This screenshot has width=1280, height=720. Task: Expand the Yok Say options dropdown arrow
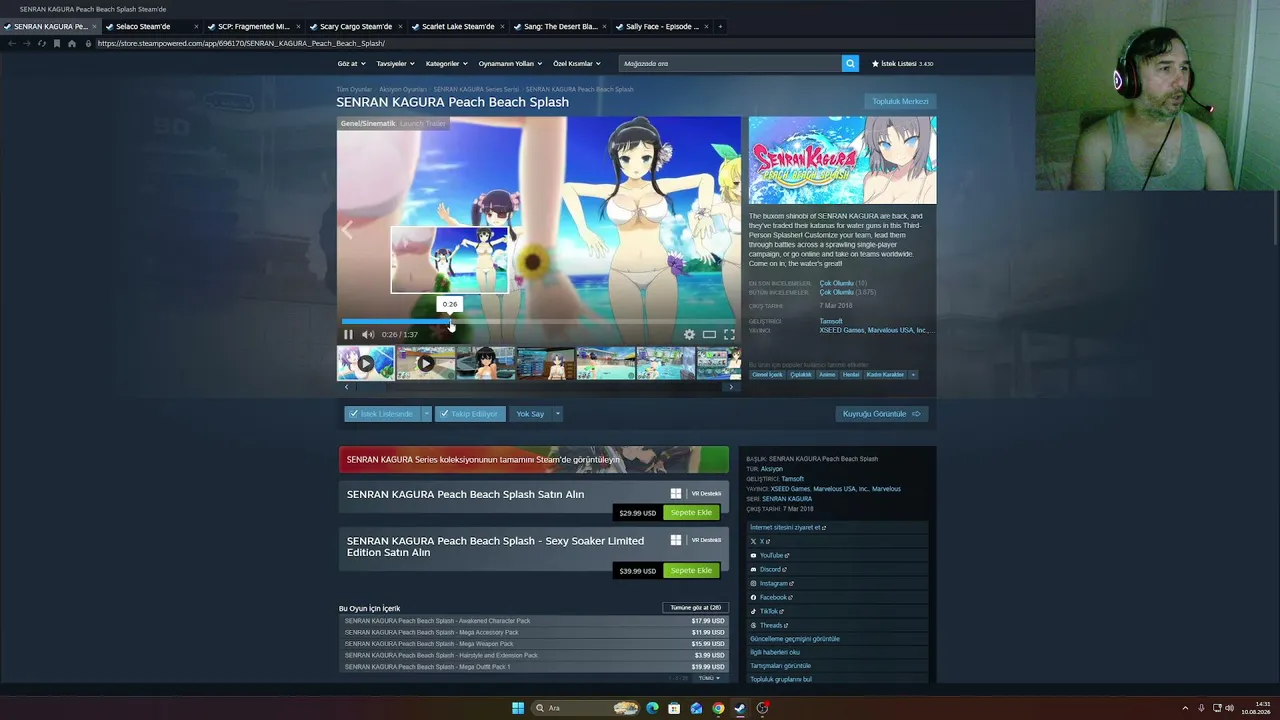coord(558,414)
